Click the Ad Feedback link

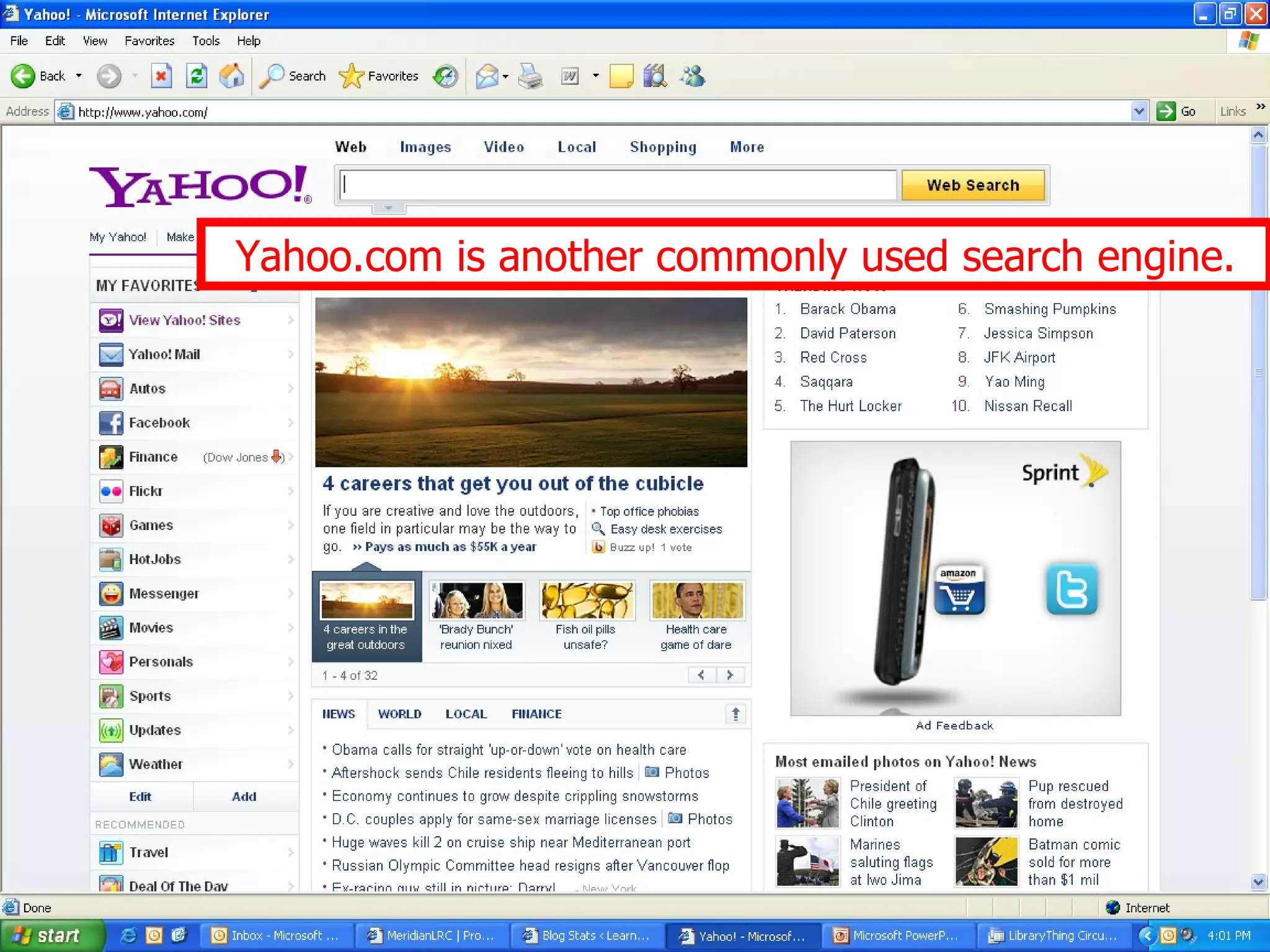click(x=955, y=725)
